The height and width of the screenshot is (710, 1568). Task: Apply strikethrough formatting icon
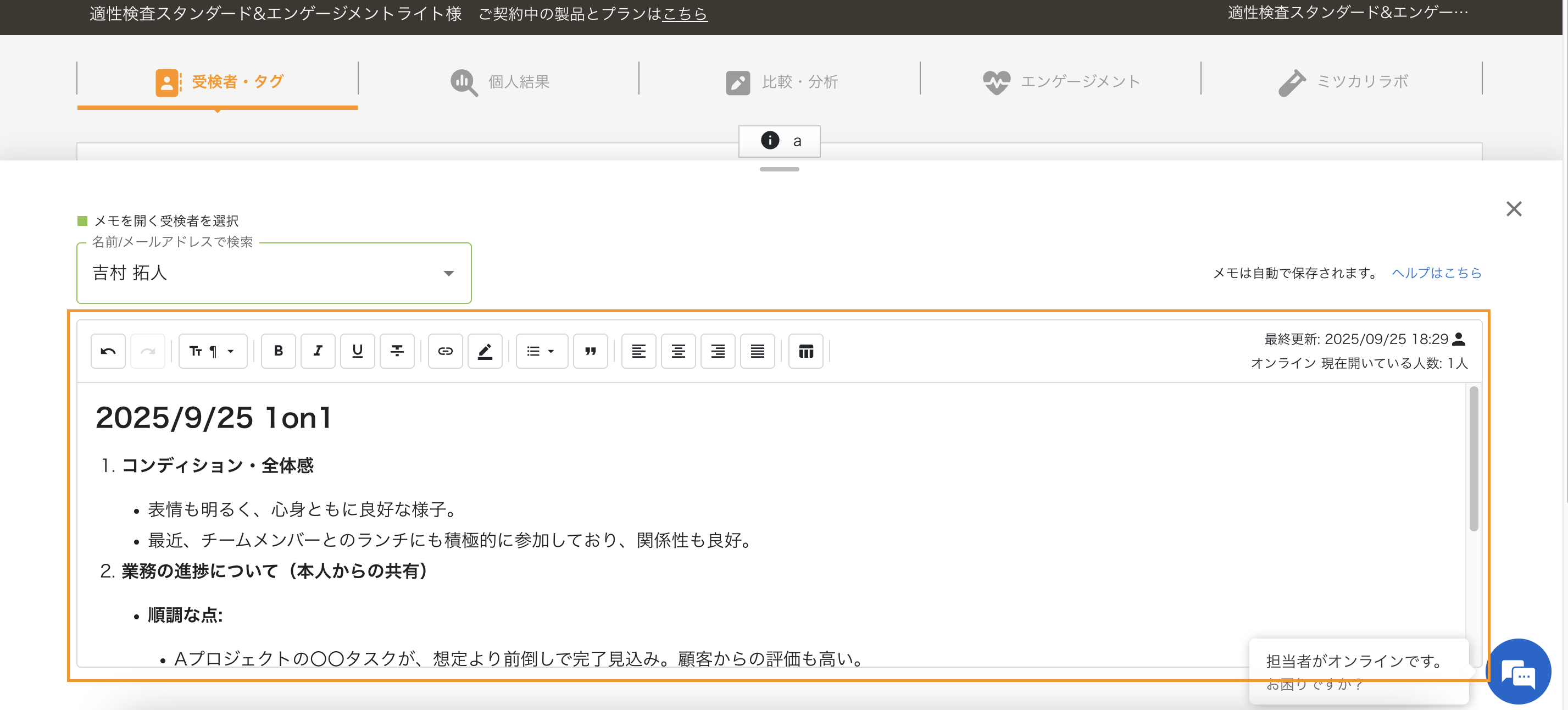397,351
